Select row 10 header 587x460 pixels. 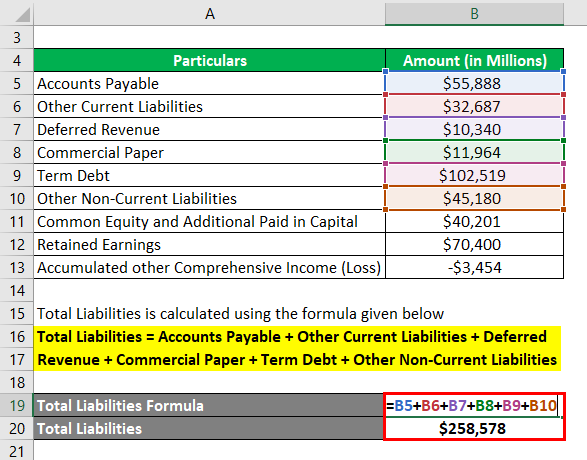17,198
